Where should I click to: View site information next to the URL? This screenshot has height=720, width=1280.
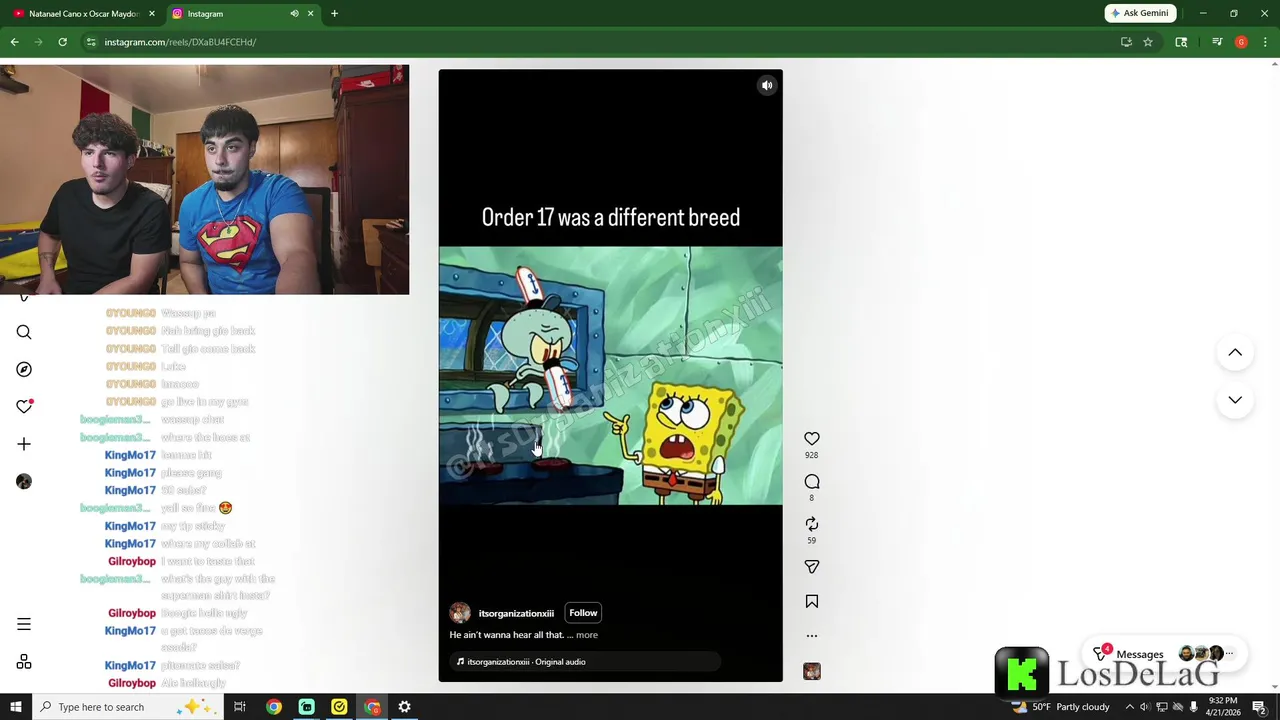[x=90, y=42]
